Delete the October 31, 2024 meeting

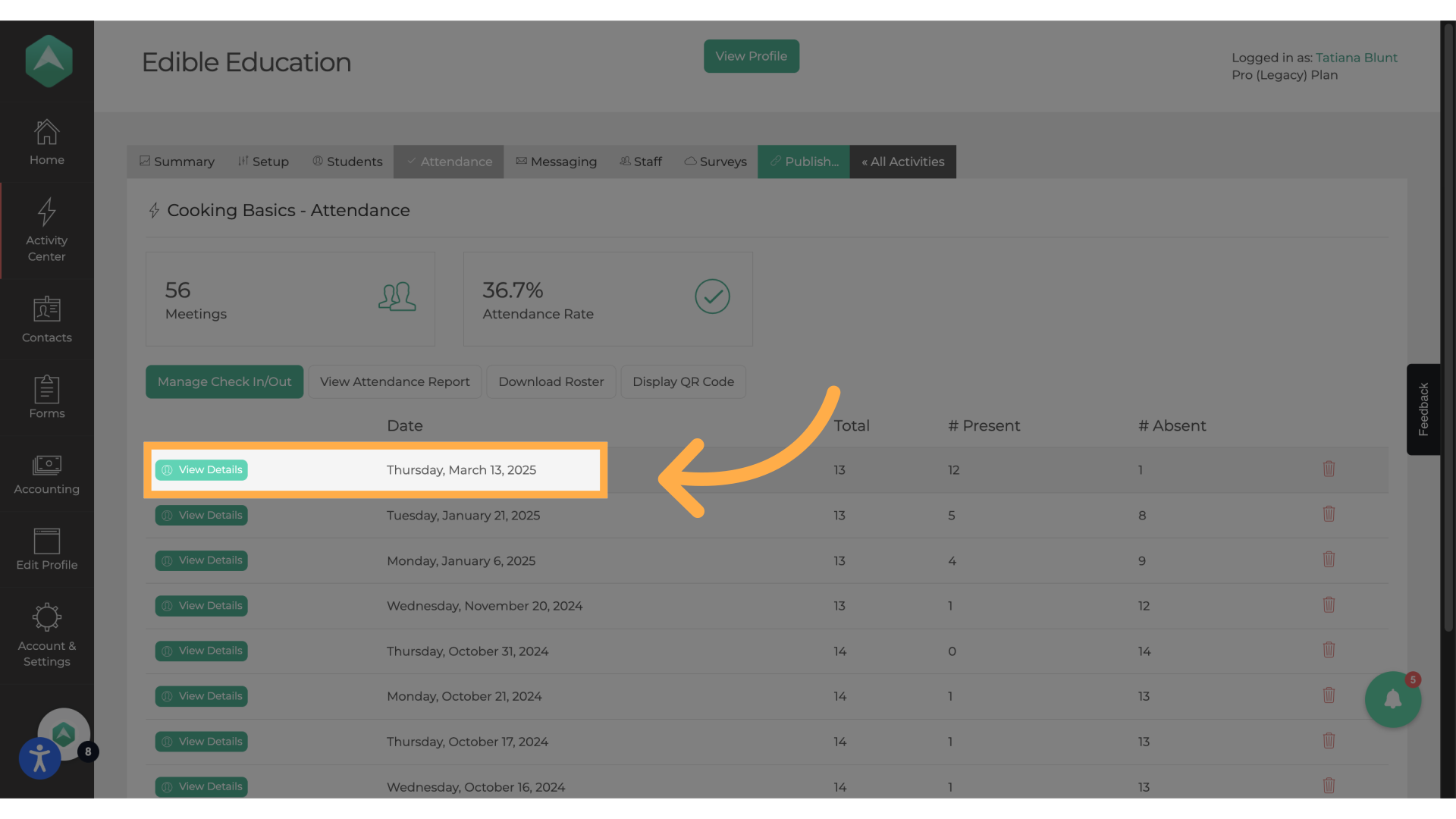pos(1329,650)
